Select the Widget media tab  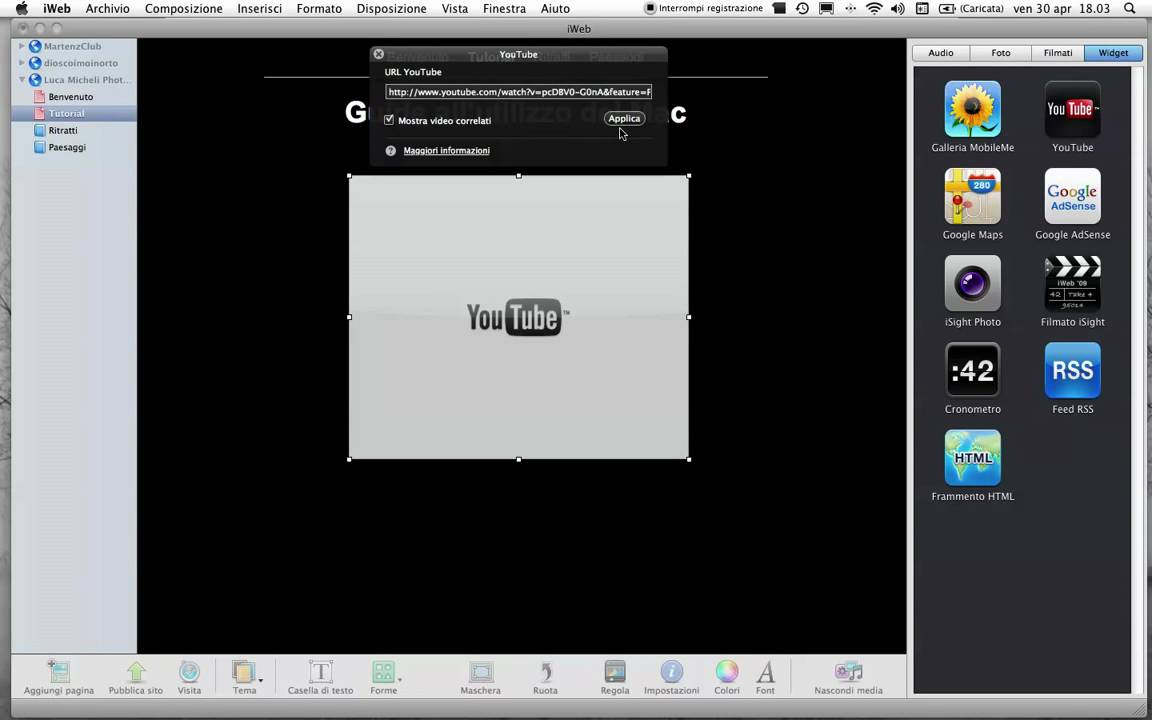click(x=1113, y=53)
